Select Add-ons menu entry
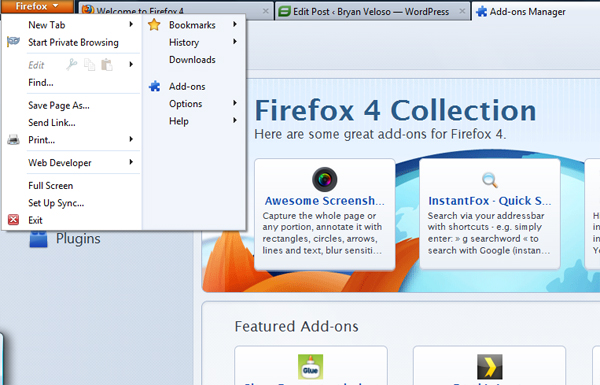The image size is (600, 385). (x=187, y=86)
